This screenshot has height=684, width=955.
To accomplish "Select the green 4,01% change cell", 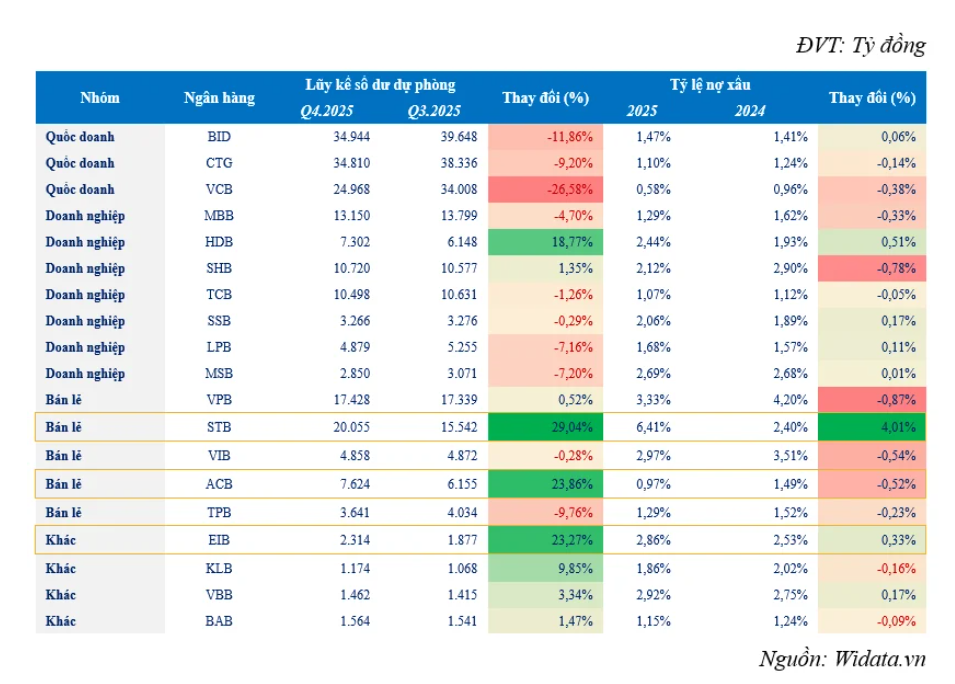I will 872,427.
